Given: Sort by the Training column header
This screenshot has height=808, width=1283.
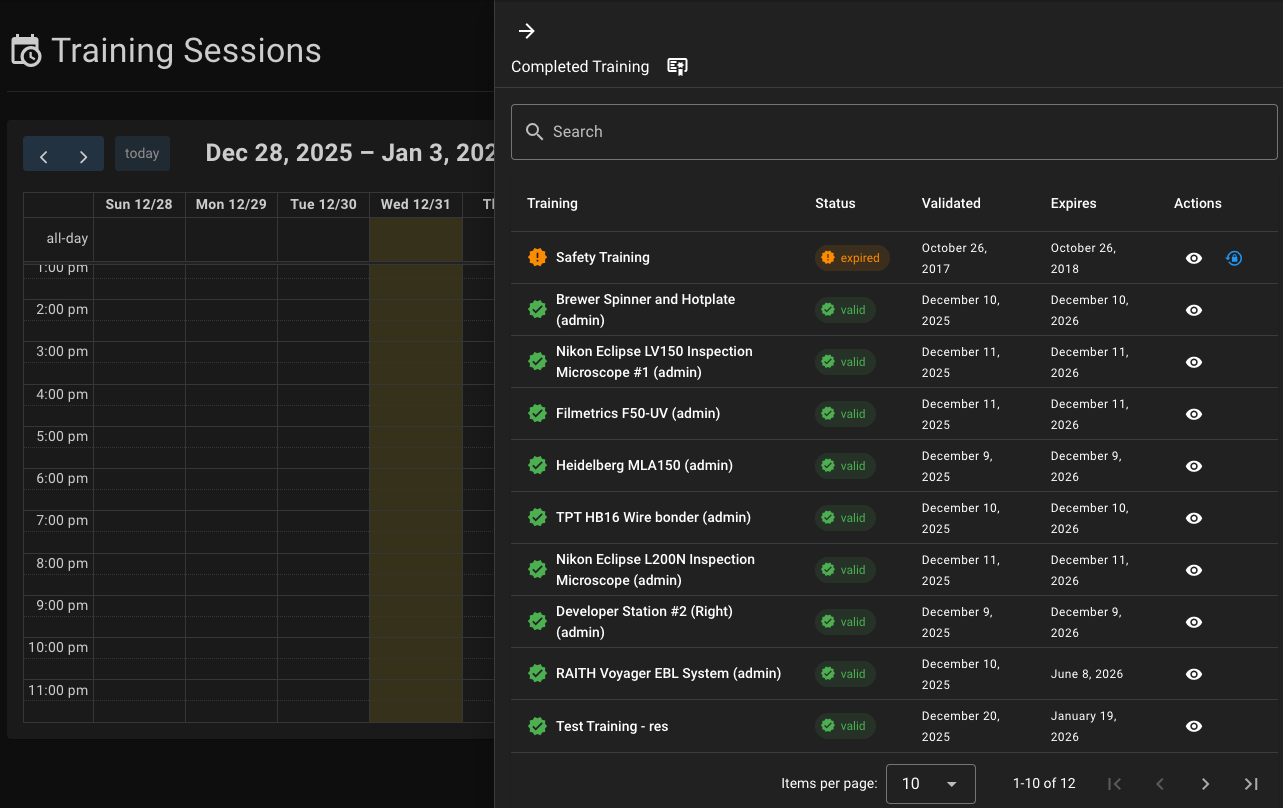Looking at the screenshot, I should [x=552, y=203].
